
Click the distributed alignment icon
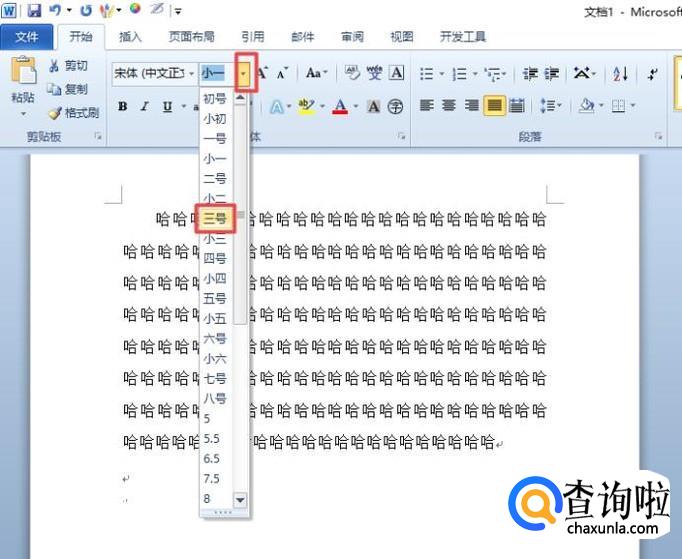pyautogui.click(x=516, y=106)
